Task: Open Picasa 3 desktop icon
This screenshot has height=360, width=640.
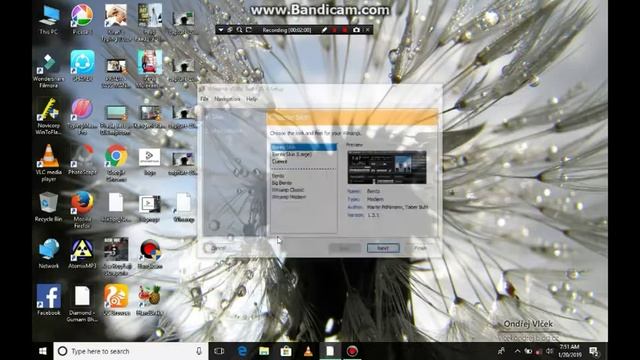Action: pos(82,20)
